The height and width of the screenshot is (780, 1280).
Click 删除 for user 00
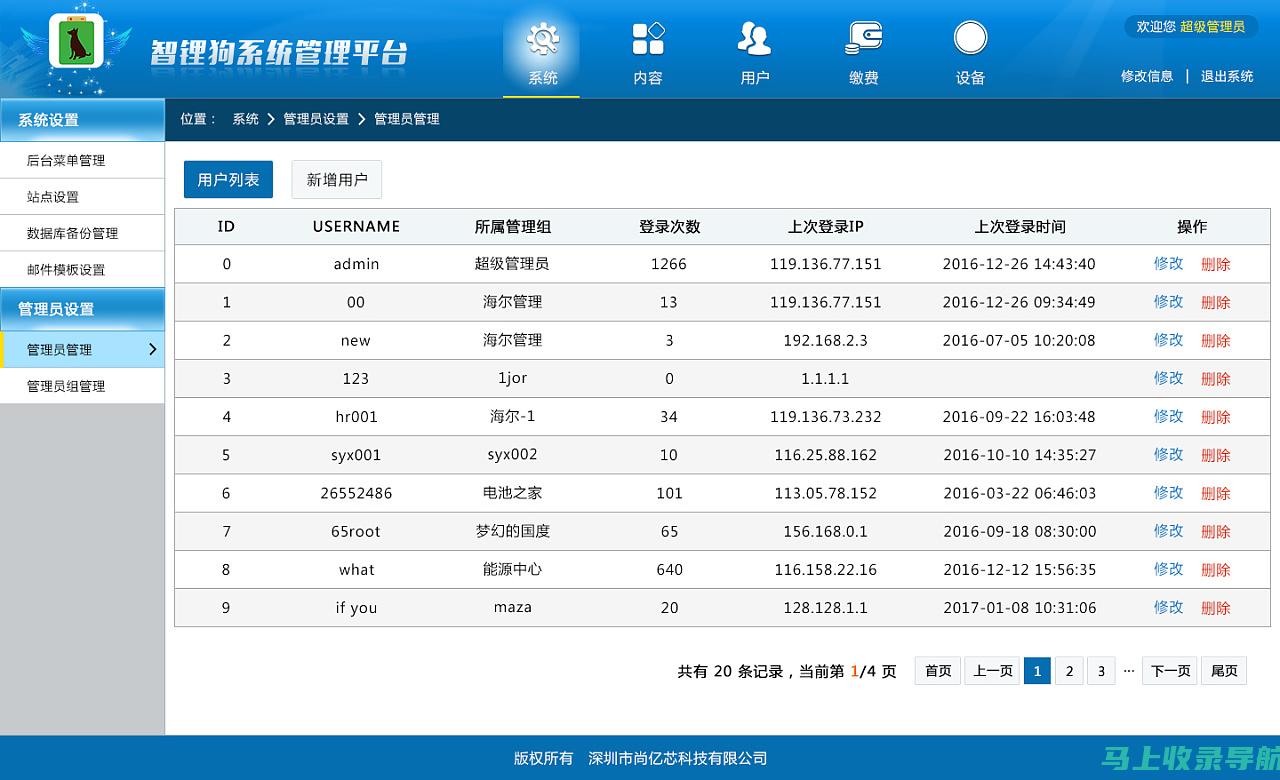point(1215,302)
